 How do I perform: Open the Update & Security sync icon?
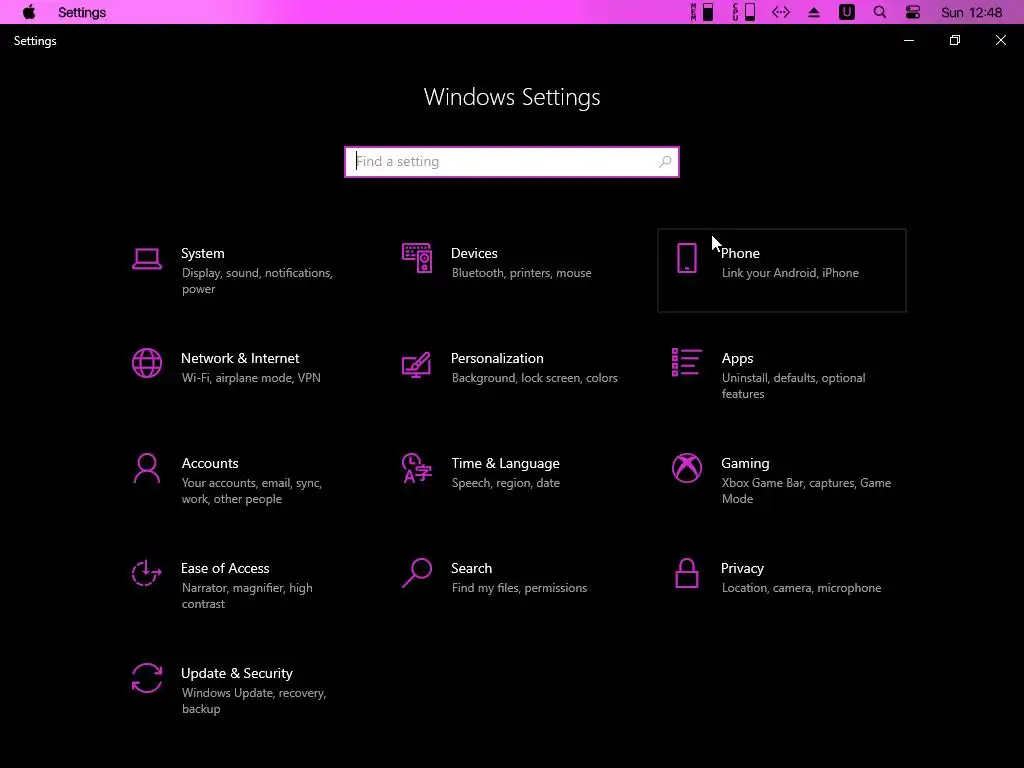coord(147,678)
